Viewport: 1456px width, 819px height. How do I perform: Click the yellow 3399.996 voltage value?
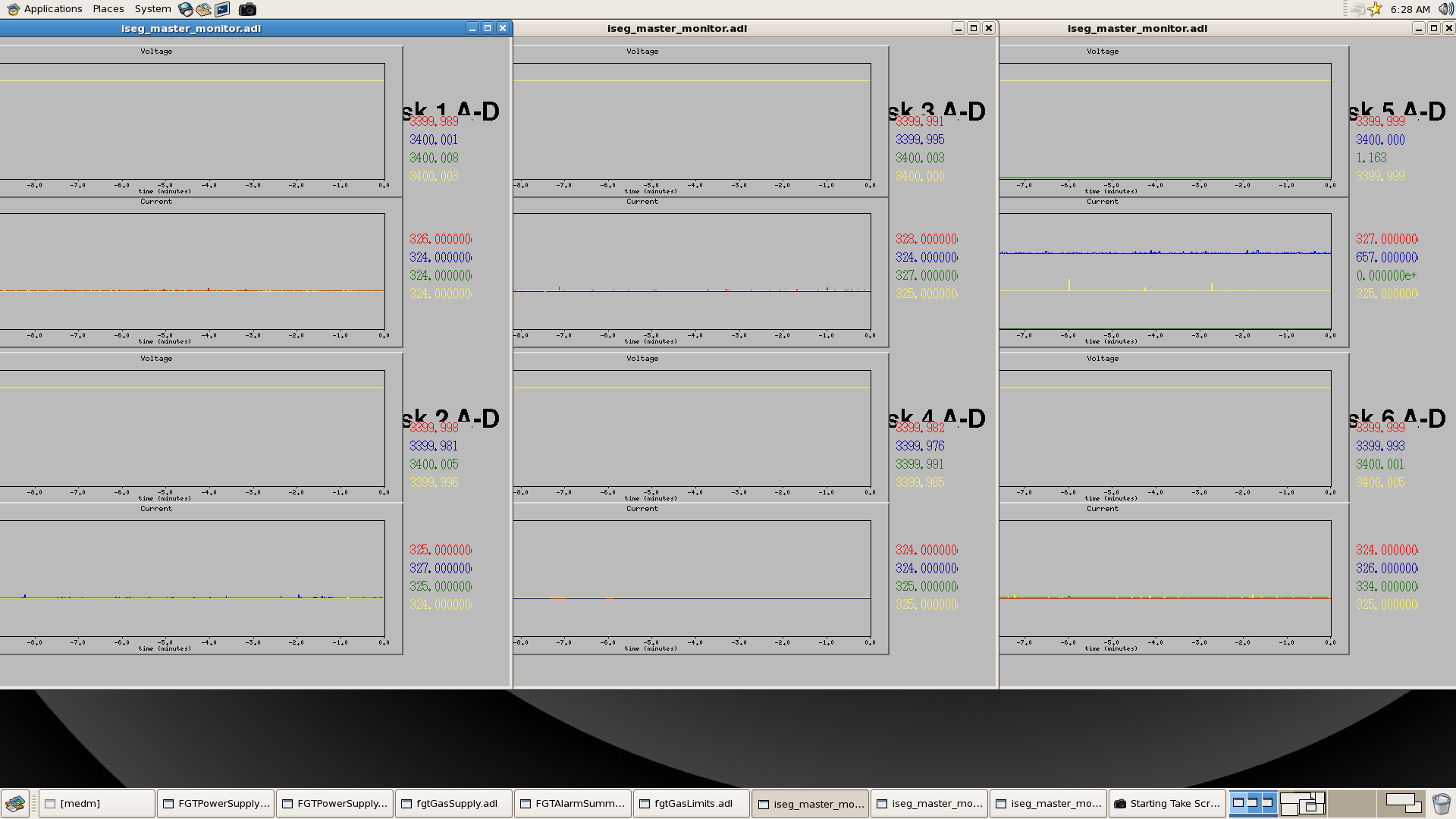pyautogui.click(x=434, y=482)
